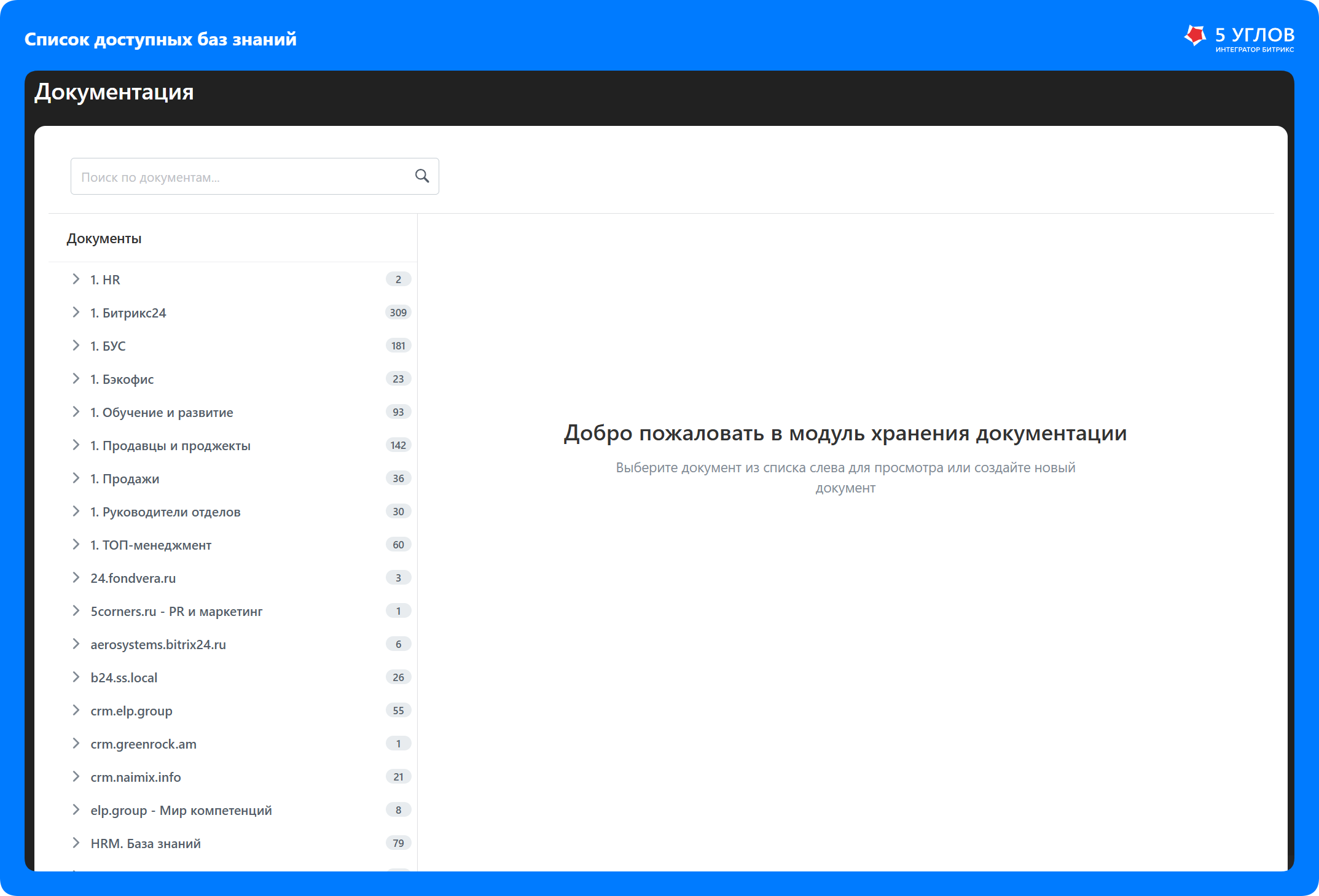Click the 309 count badge for Битрикс24

[398, 312]
